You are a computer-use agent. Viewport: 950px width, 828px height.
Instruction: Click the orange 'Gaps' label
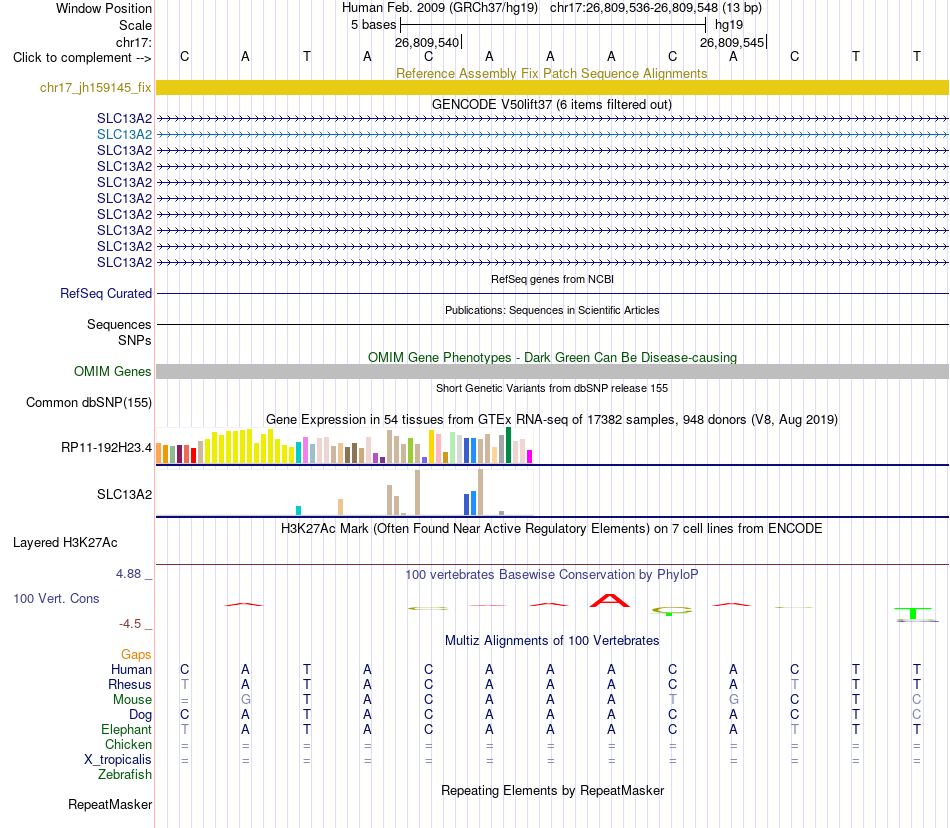coord(136,654)
